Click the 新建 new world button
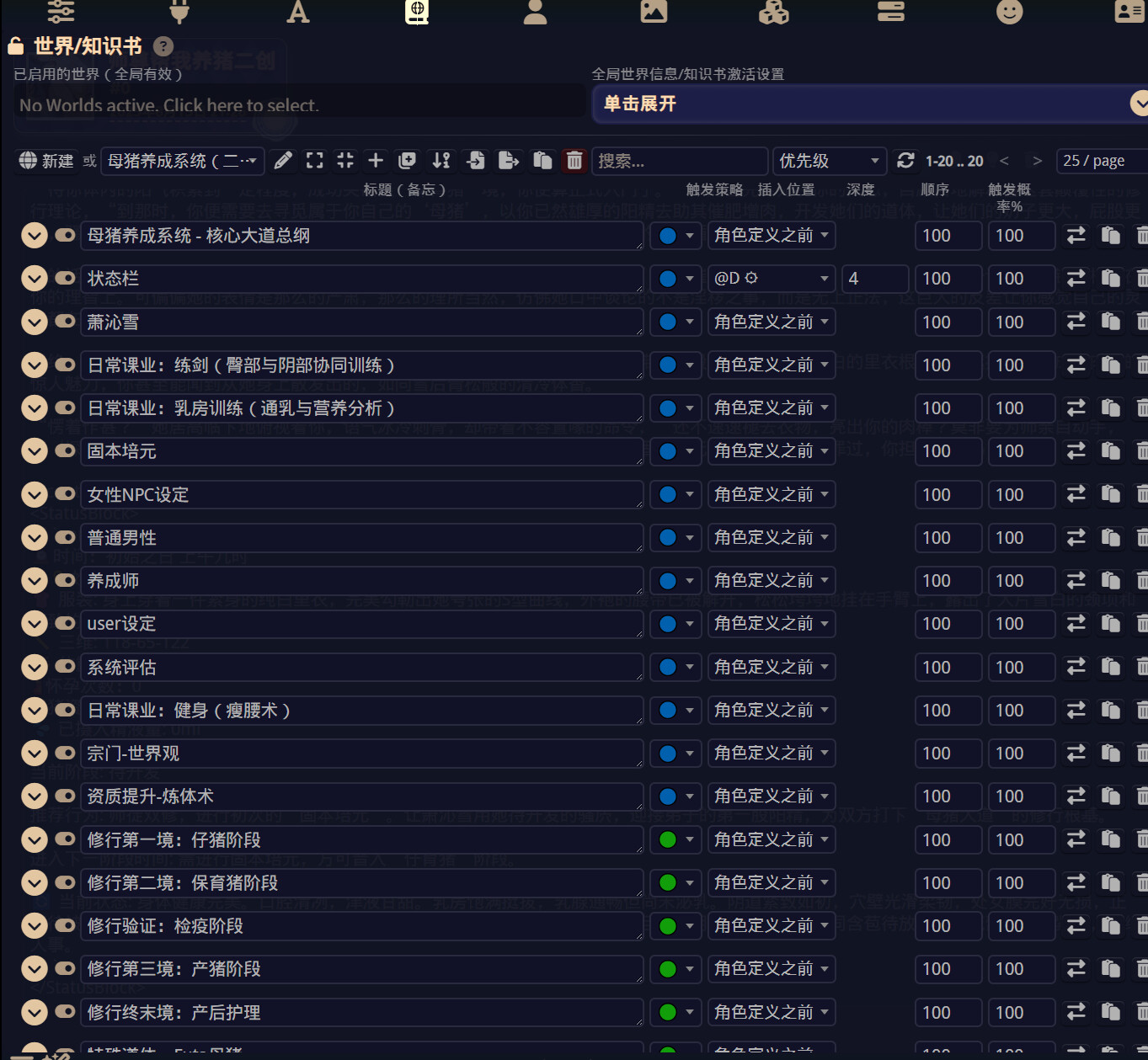The width and height of the screenshot is (1148, 1060). tap(47, 161)
